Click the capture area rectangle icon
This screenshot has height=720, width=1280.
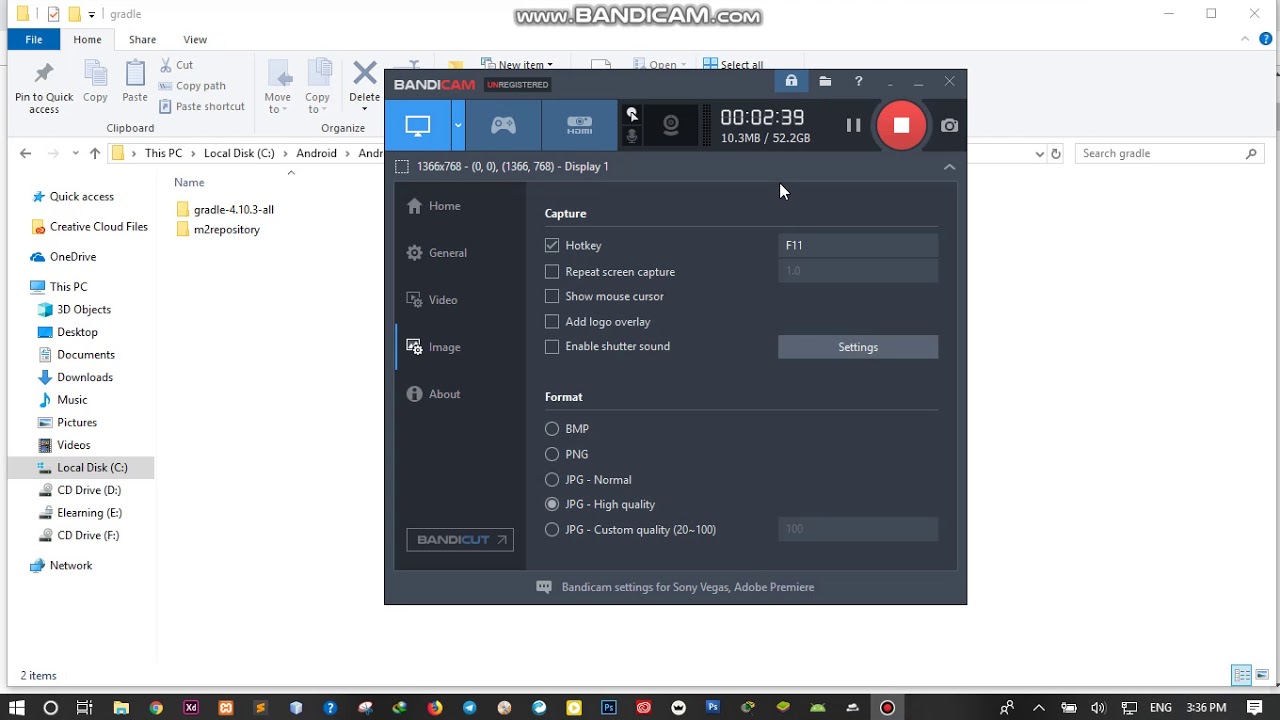coord(402,167)
